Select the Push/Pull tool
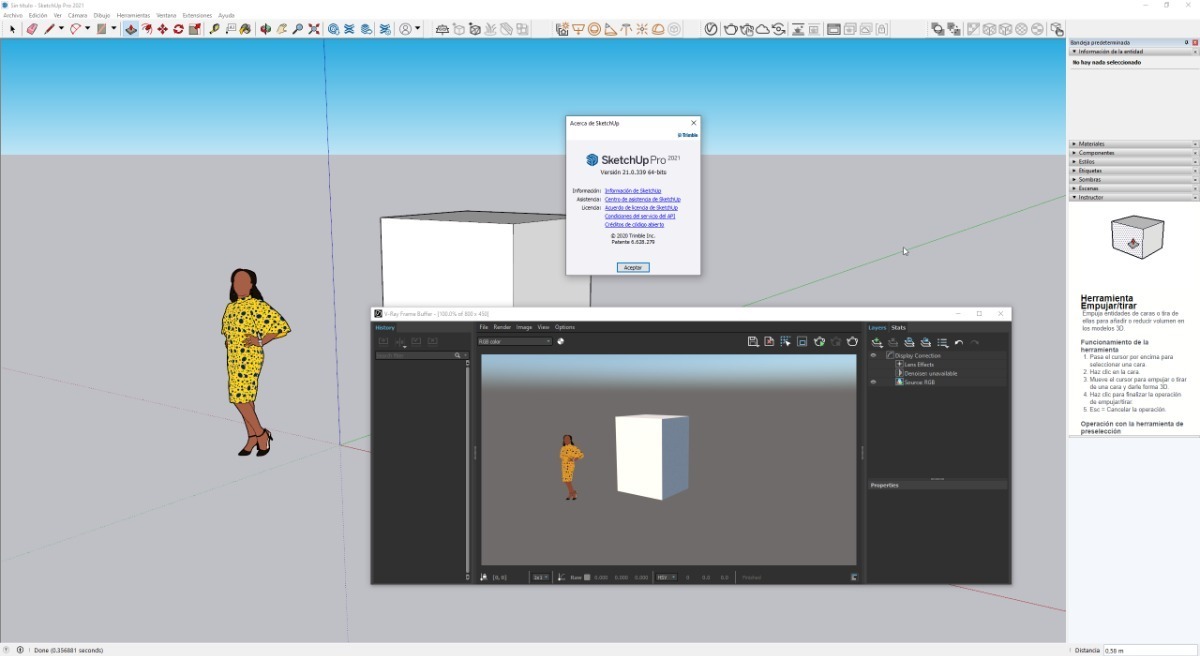Image resolution: width=1200 pixels, height=656 pixels. click(131, 29)
